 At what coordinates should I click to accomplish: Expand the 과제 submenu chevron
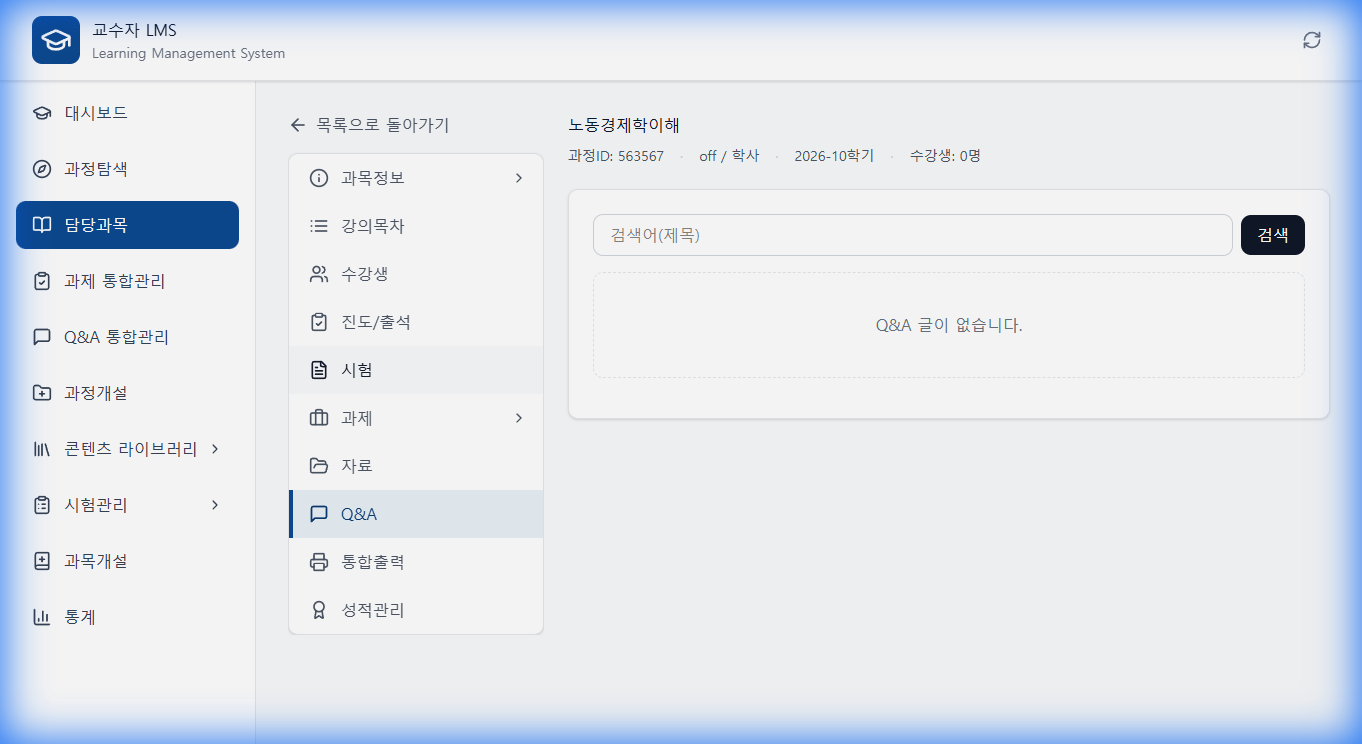[519, 417]
